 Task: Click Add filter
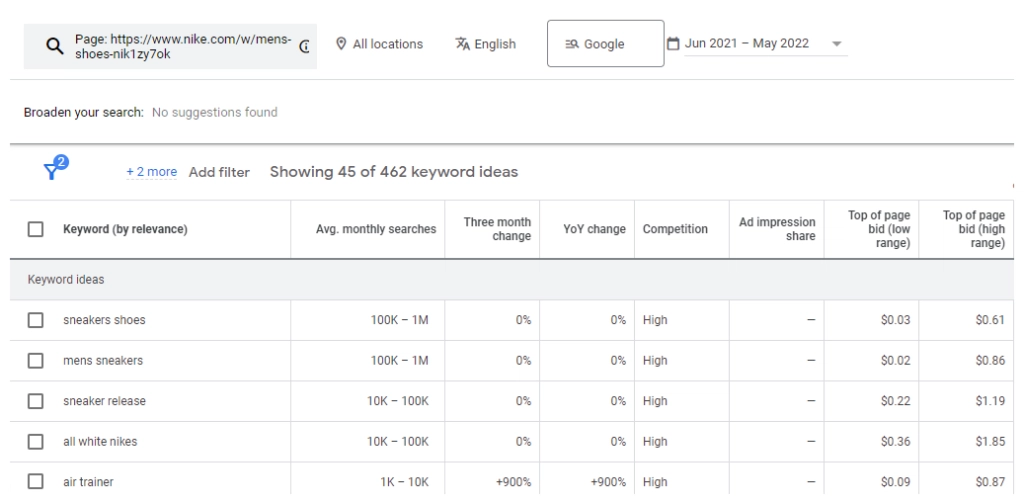point(219,172)
